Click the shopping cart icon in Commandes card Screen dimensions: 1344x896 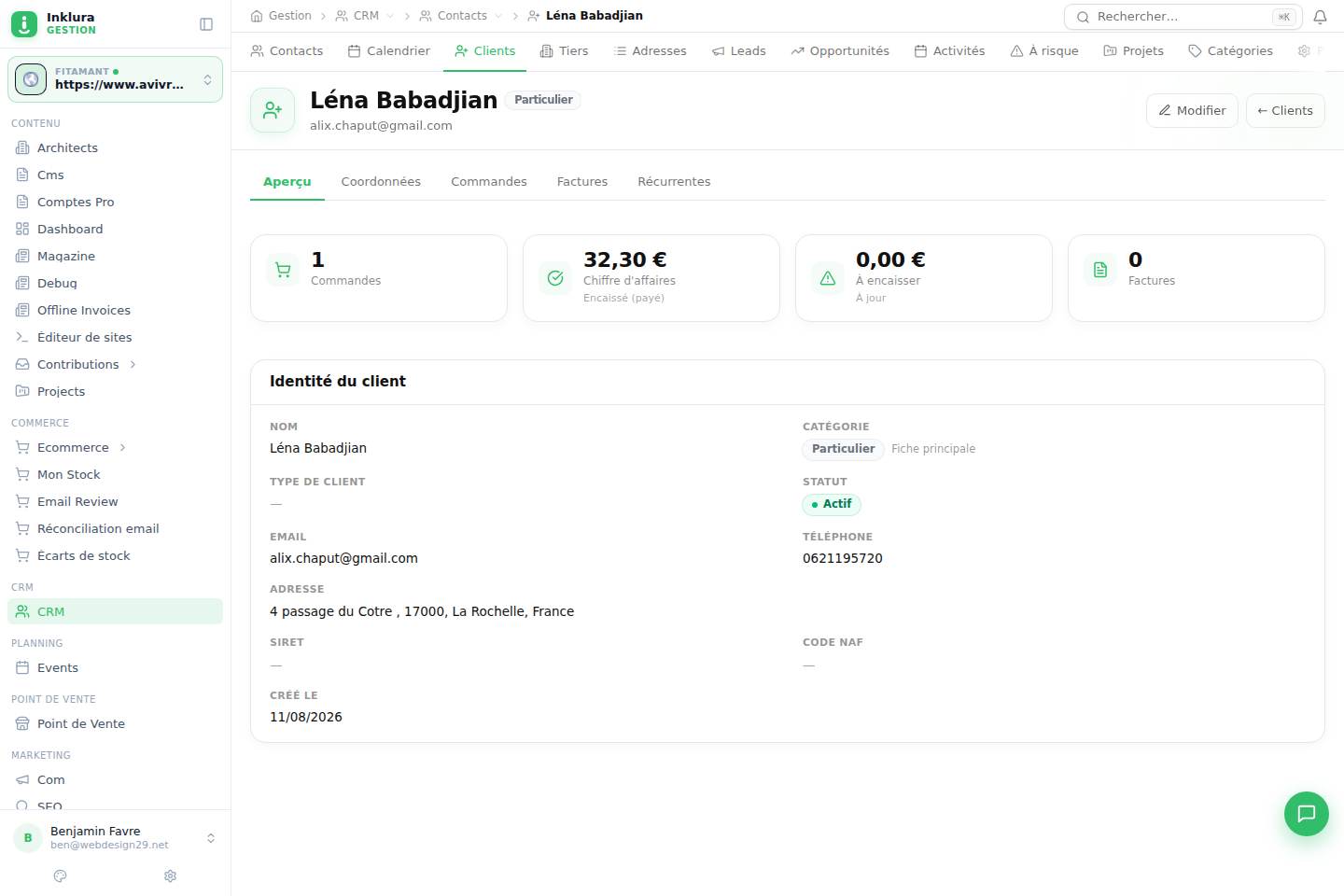(283, 271)
